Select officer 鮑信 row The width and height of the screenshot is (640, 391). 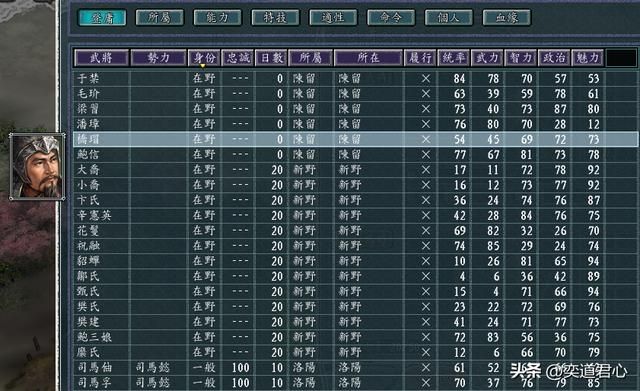pyautogui.click(x=355, y=155)
